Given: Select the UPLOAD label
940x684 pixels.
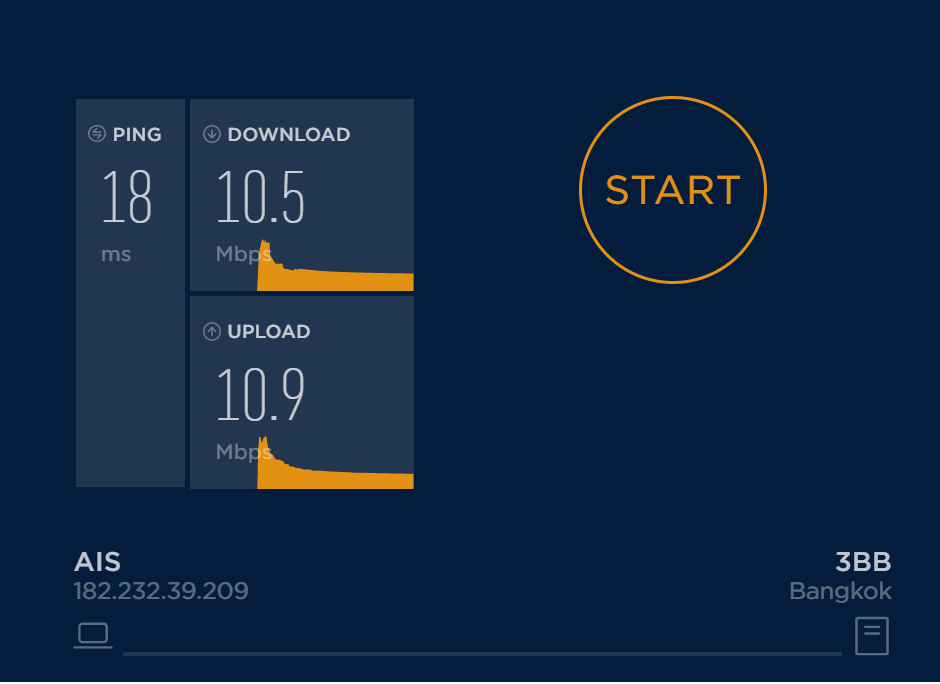Looking at the screenshot, I should [269, 332].
